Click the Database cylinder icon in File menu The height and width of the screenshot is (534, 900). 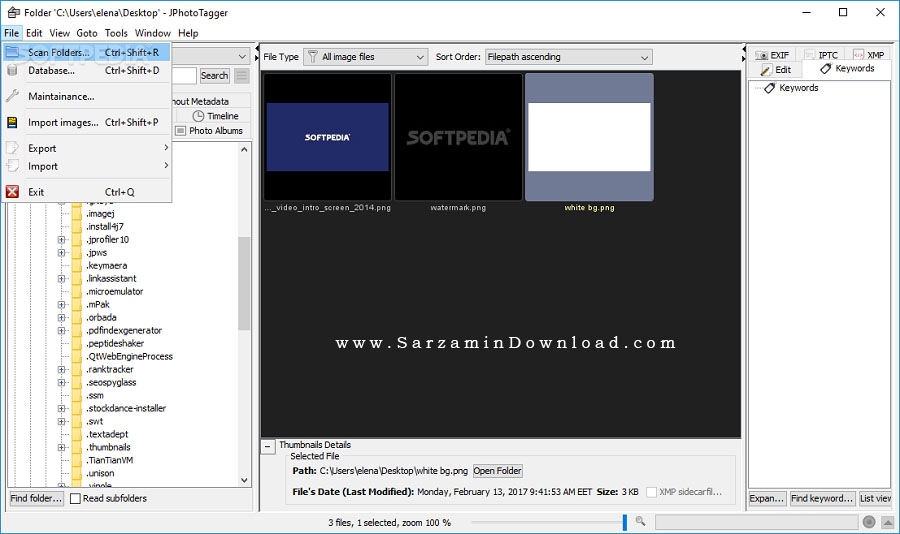(x=12, y=71)
